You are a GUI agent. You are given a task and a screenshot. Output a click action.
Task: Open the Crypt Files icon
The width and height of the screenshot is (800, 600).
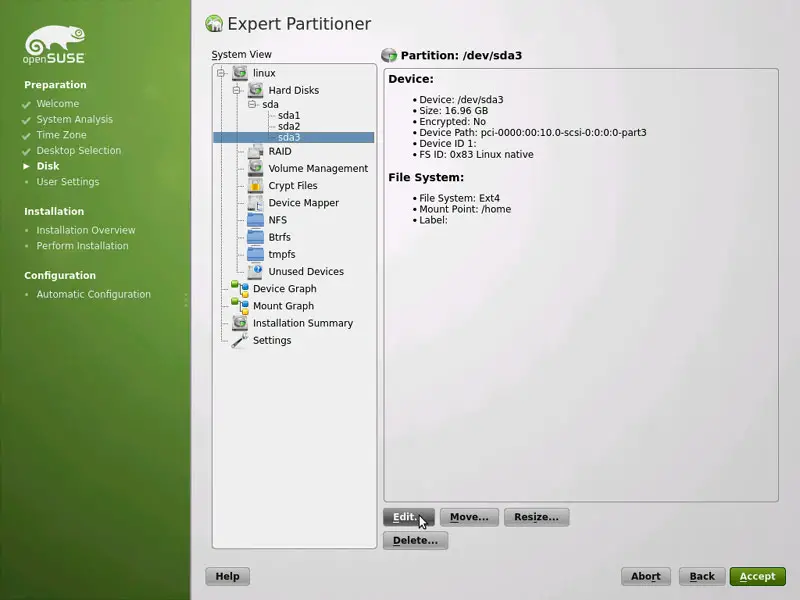tap(255, 185)
